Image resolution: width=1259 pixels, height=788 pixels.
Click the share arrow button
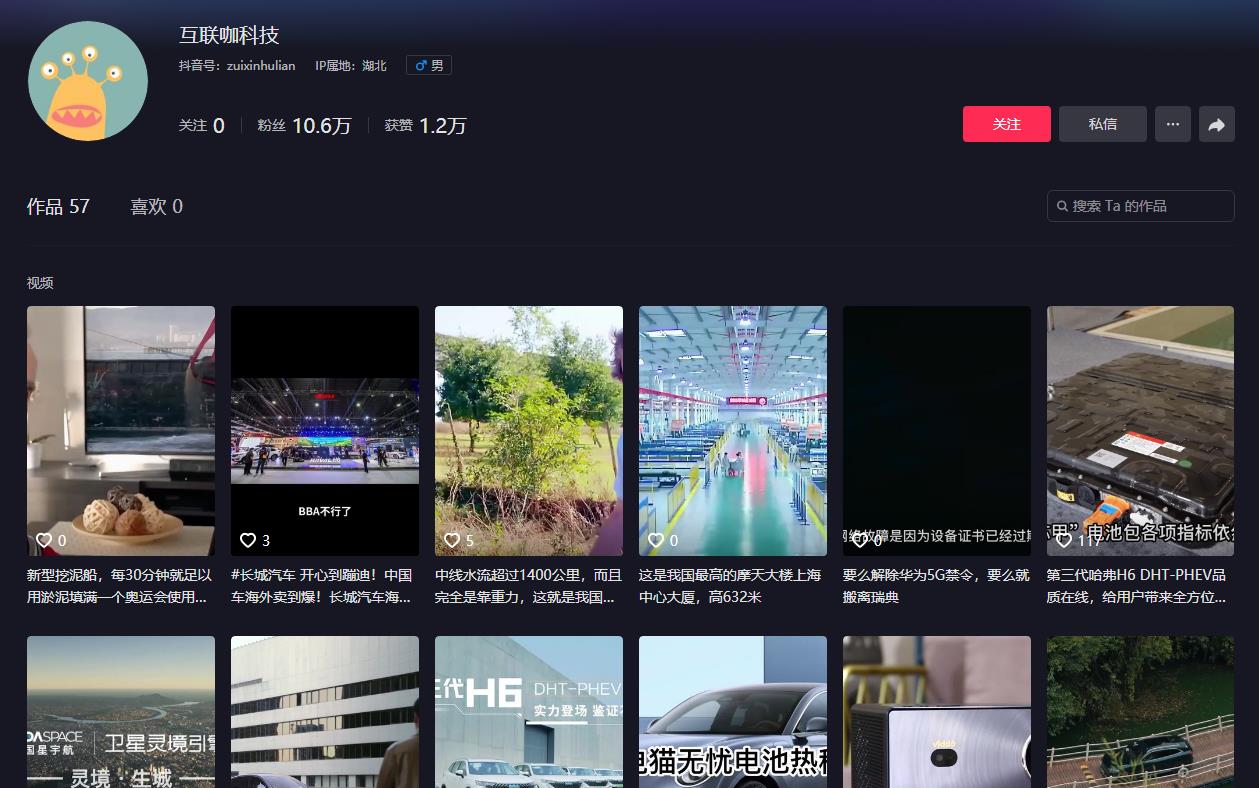coord(1217,124)
